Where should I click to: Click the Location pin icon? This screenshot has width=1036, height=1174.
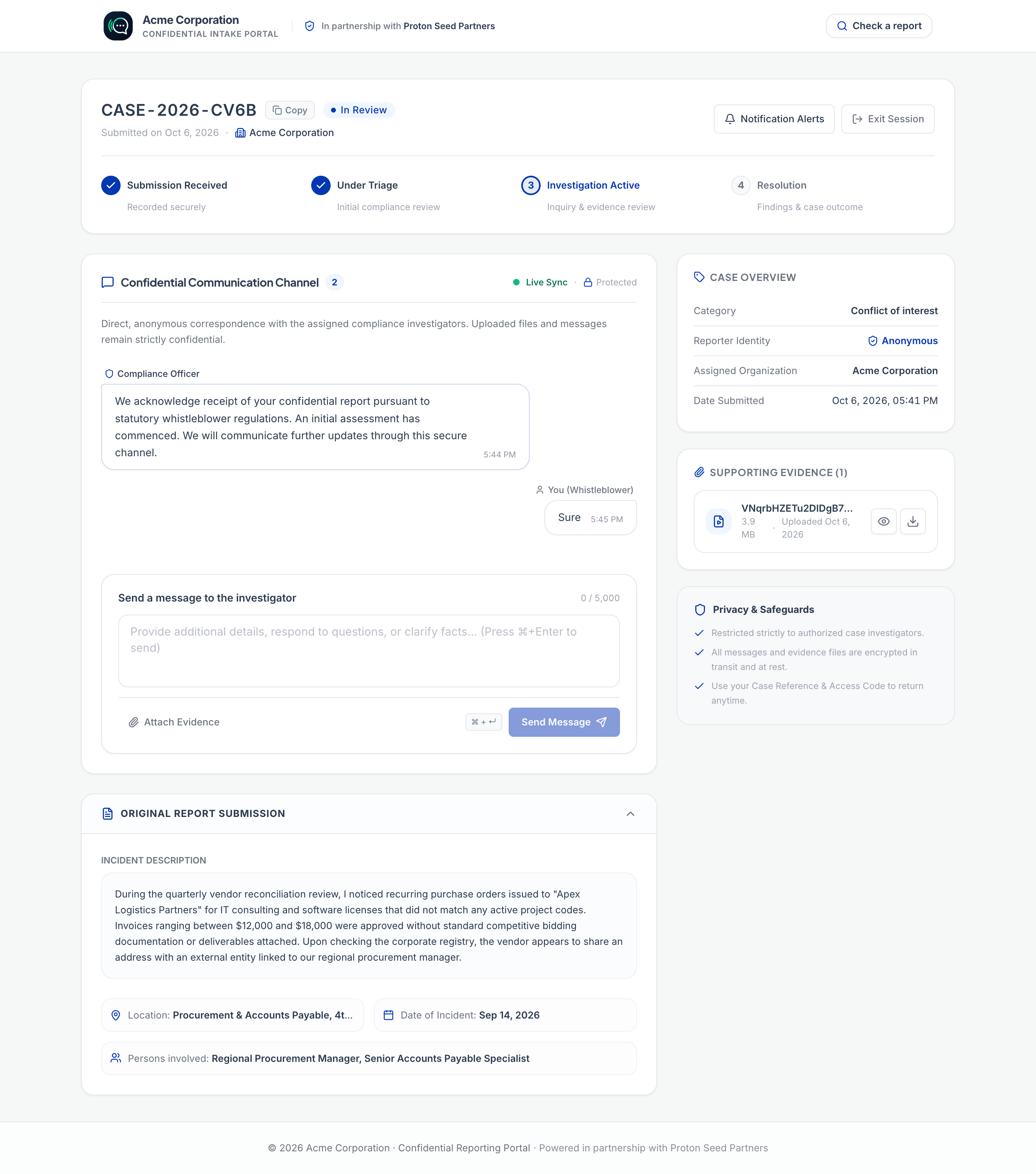tap(115, 1015)
